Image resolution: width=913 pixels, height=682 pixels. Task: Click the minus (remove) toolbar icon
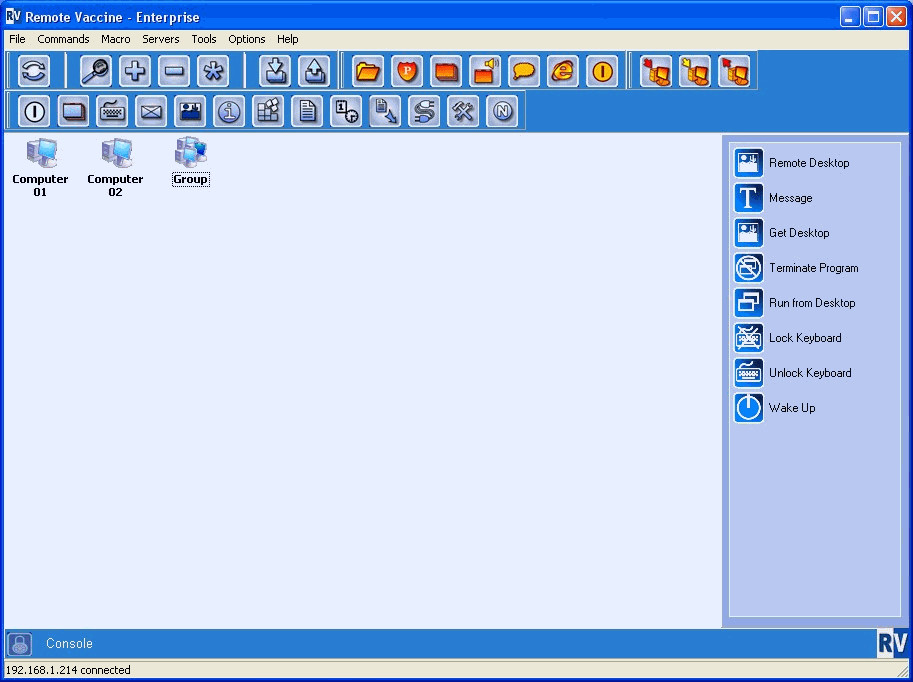[174, 71]
